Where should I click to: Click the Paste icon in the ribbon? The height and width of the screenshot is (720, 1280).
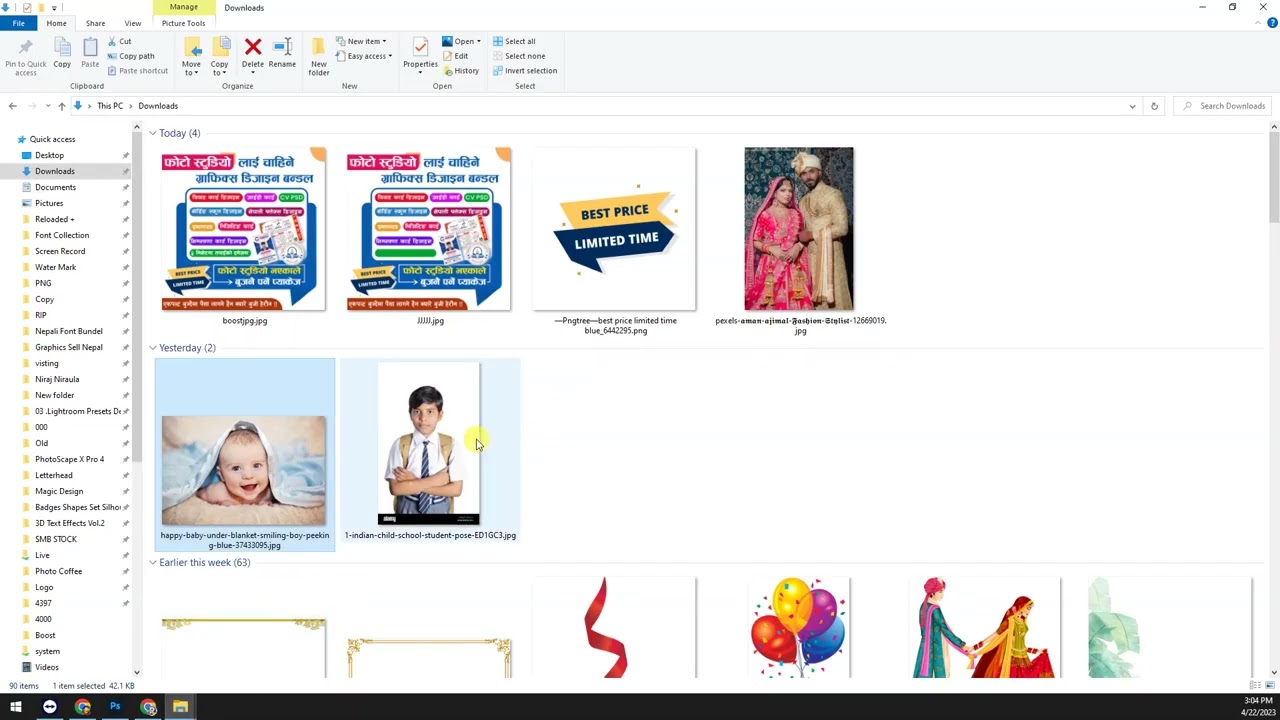90,54
